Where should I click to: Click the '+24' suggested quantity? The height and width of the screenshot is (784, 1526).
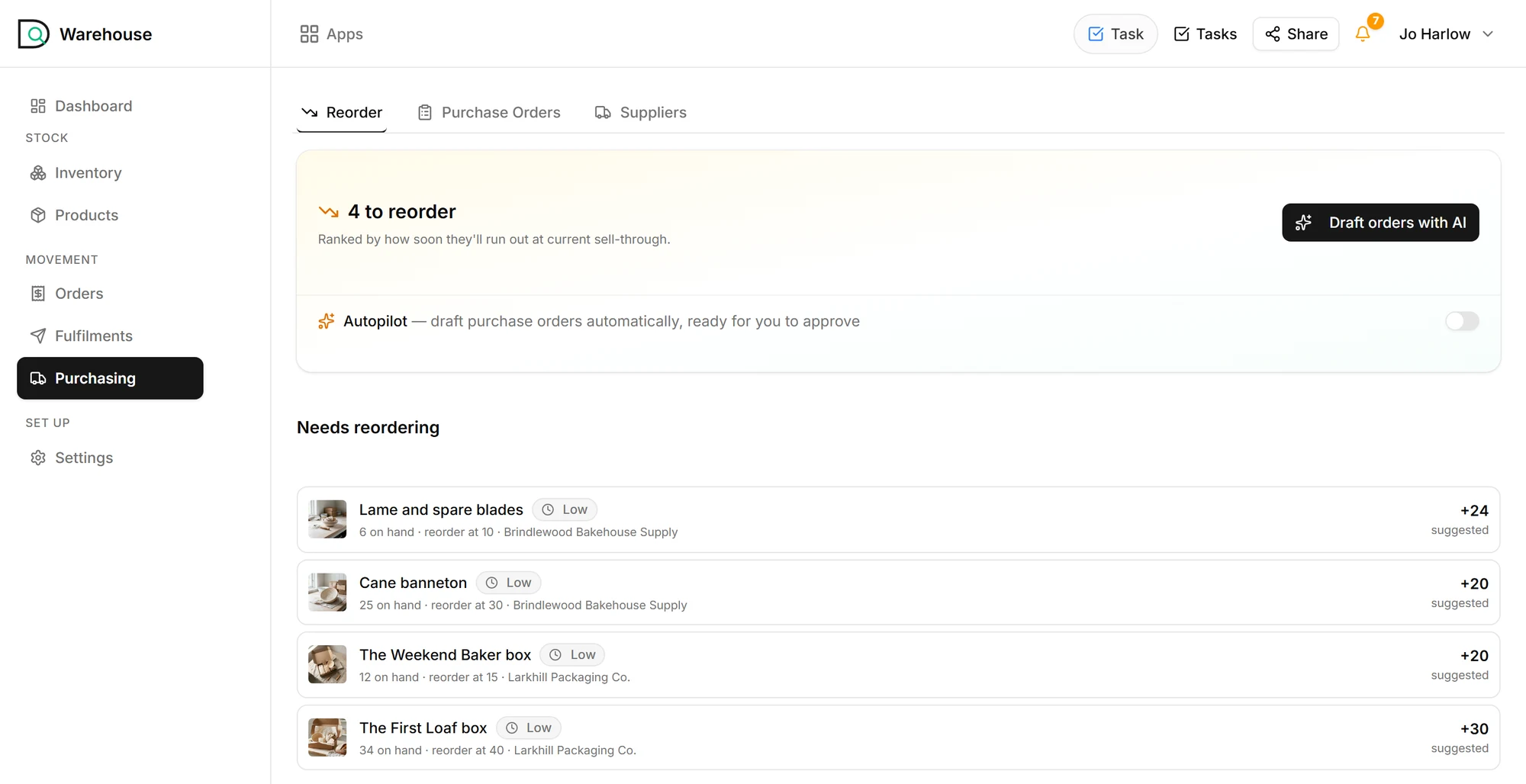(x=1474, y=511)
